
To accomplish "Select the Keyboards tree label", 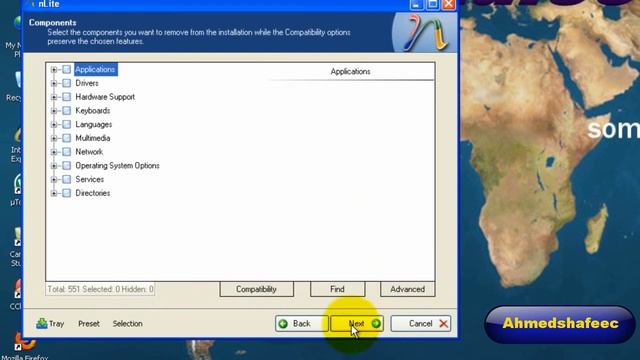I will pos(93,111).
